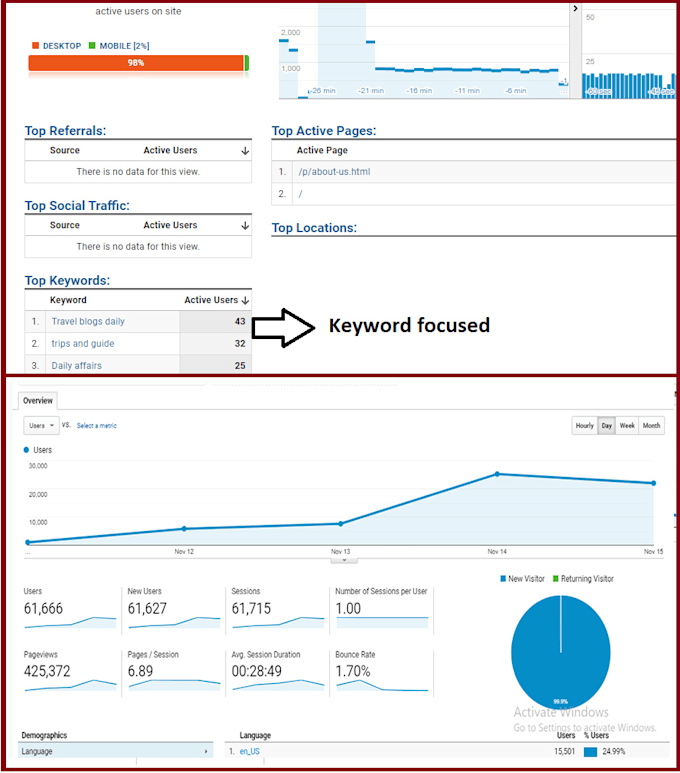Image resolution: width=680 pixels, height=773 pixels.
Task: Open the Users metric dropdown
Action: point(41,425)
